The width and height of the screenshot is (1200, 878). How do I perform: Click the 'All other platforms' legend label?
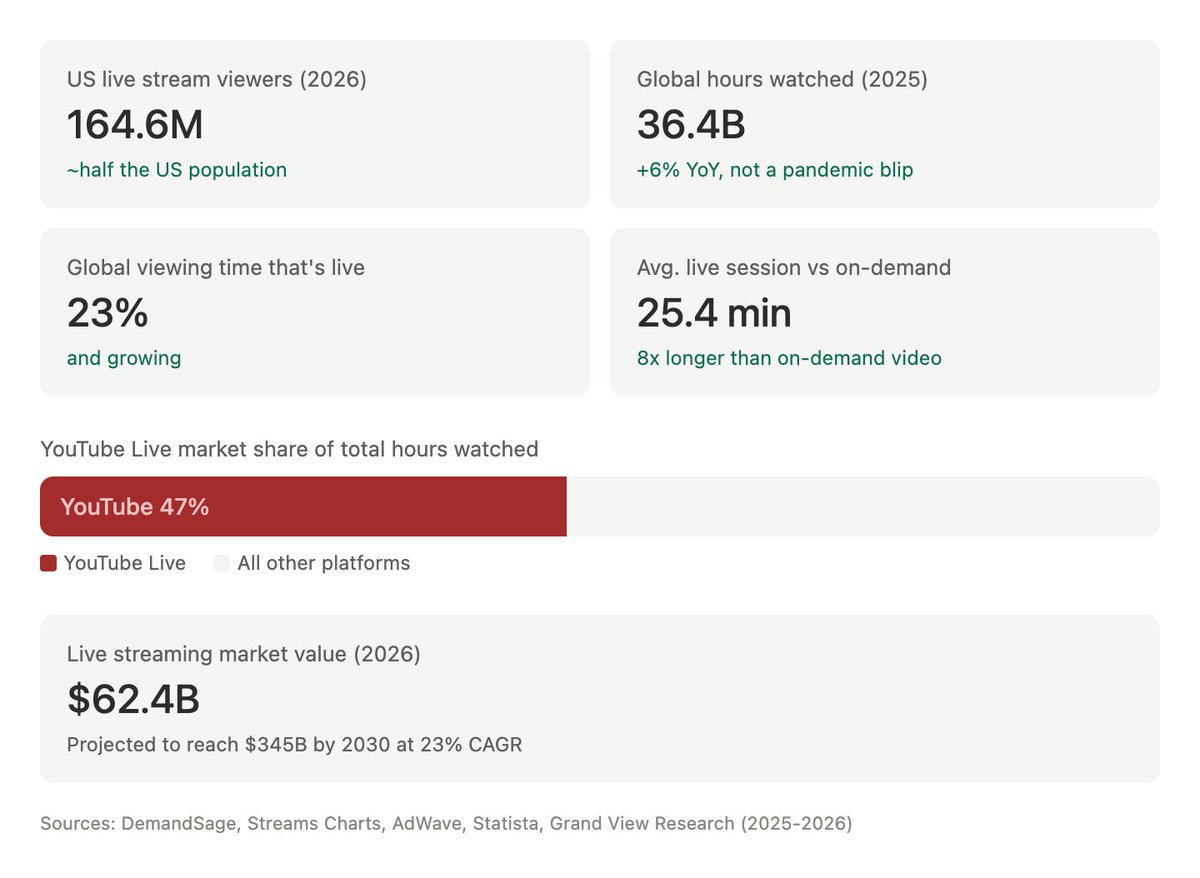click(324, 563)
